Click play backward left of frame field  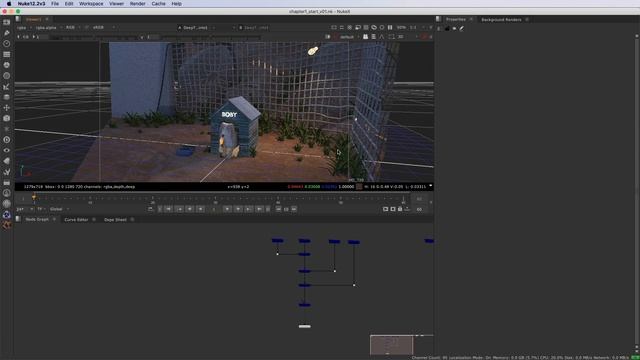click(x=200, y=209)
